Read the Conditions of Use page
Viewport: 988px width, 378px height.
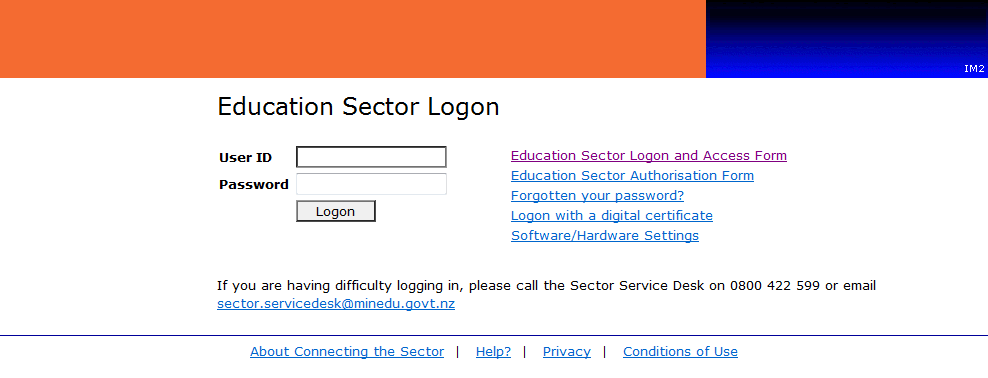[x=680, y=352]
